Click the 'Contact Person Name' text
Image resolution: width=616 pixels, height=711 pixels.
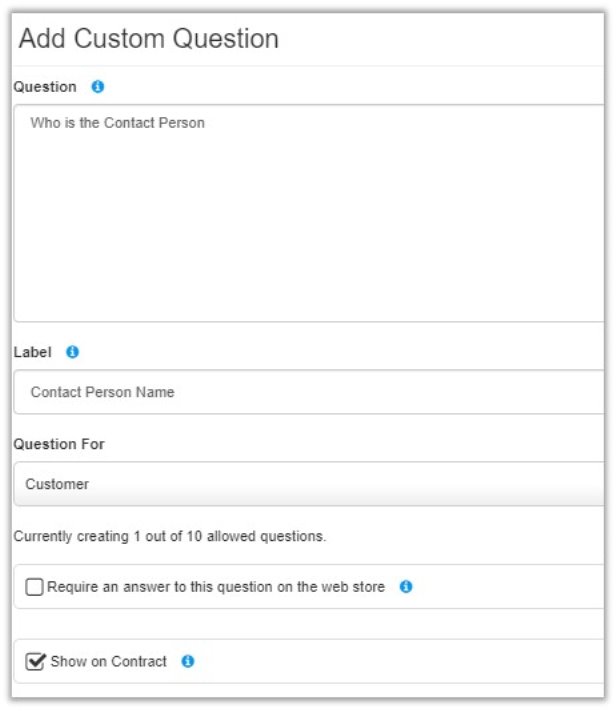[102, 392]
